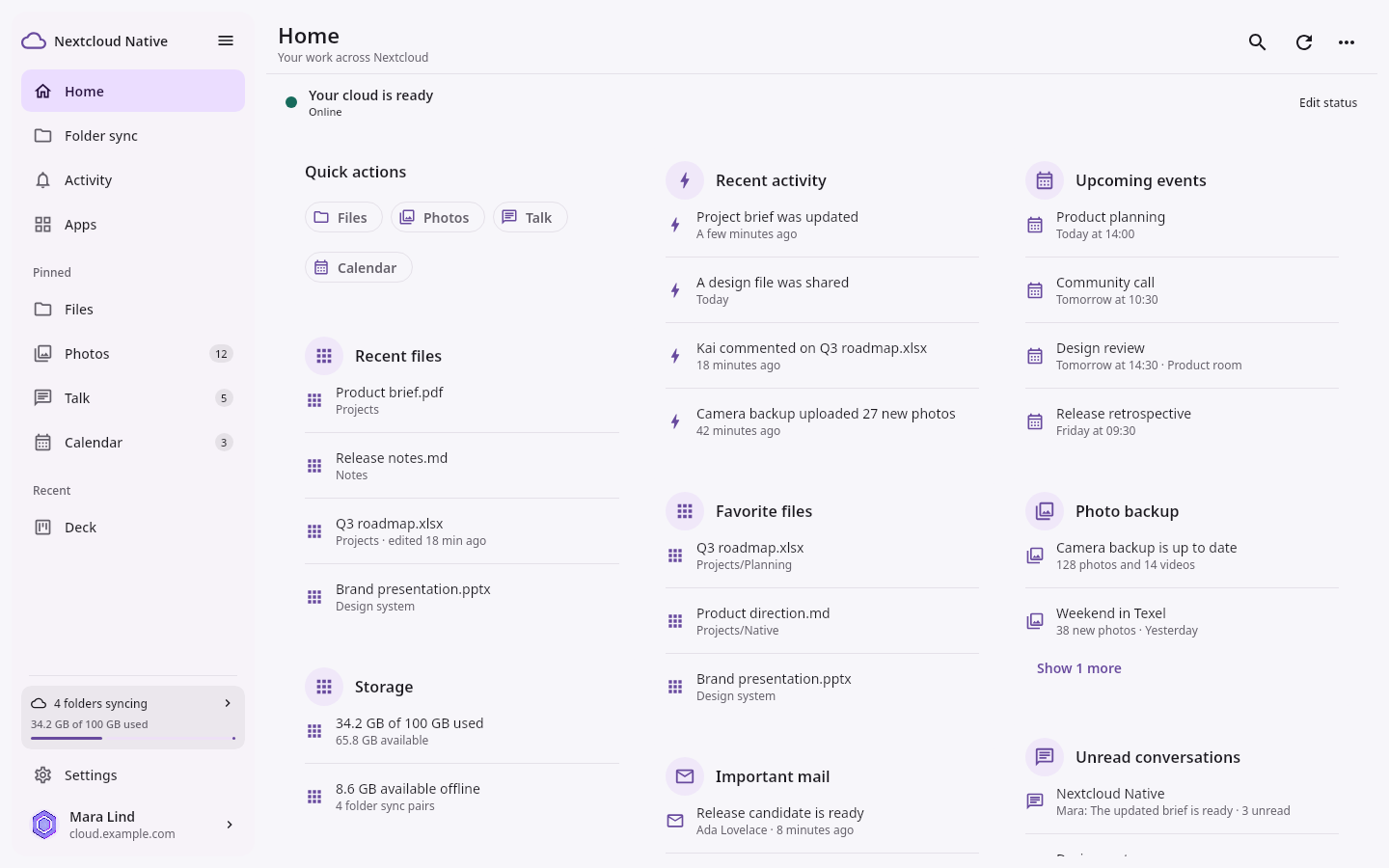Click Mara Lind's avatar icon

click(44, 825)
